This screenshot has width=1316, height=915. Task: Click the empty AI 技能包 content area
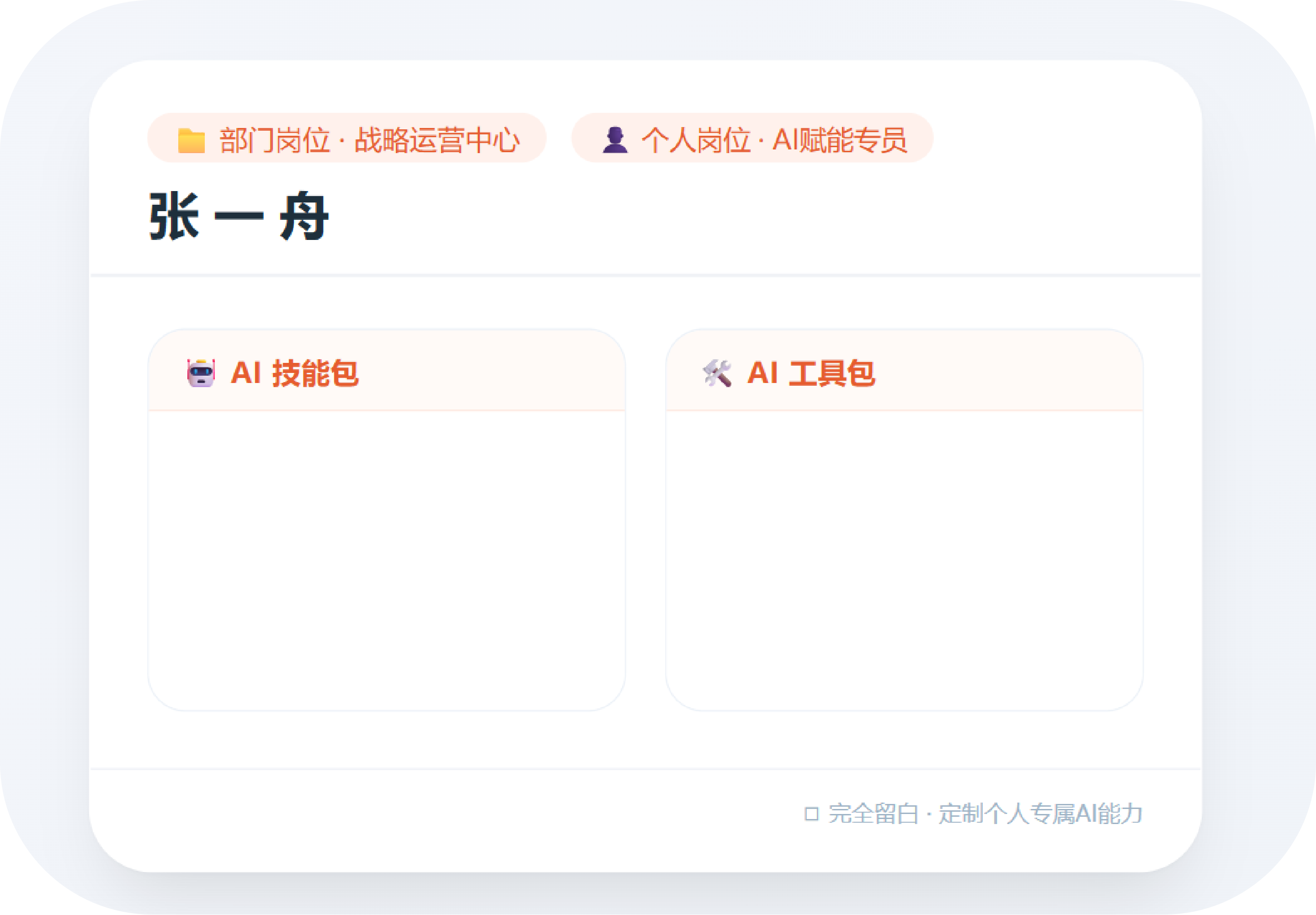coord(386,560)
